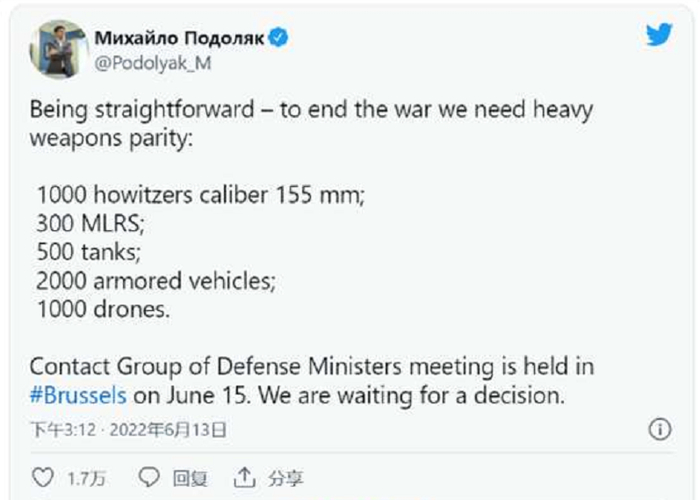Screen dimensions: 700x500
Task: Click the @Podolyak_M handle
Action: (x=153, y=62)
